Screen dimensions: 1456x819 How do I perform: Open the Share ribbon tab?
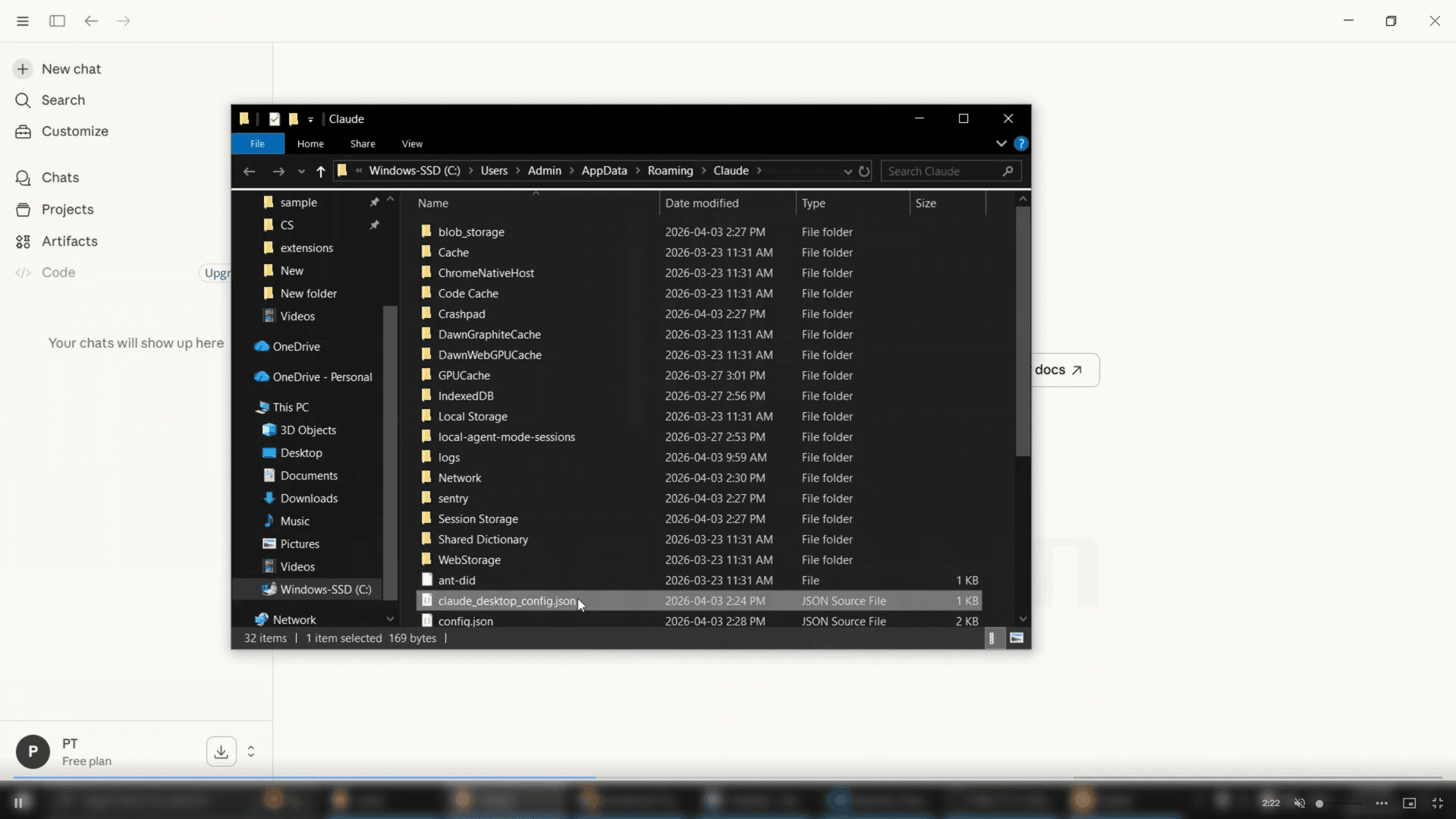[363, 143]
